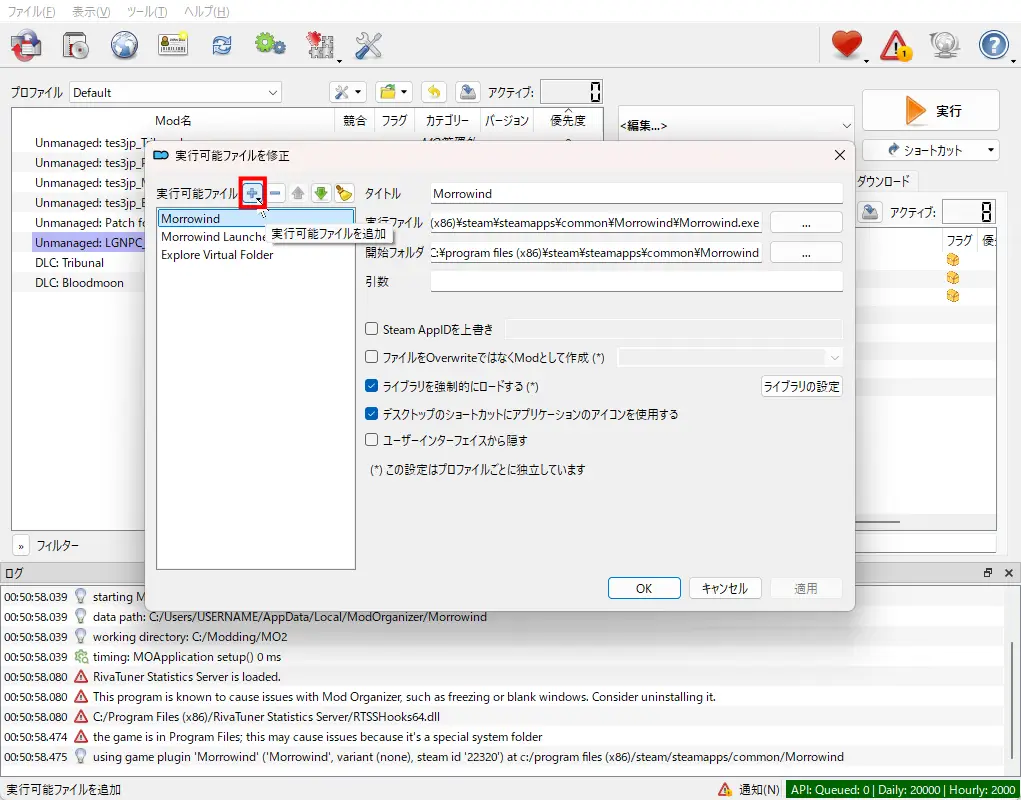1021x800 pixels.
Task: Click OK in the executables dialog
Action: pyautogui.click(x=644, y=588)
